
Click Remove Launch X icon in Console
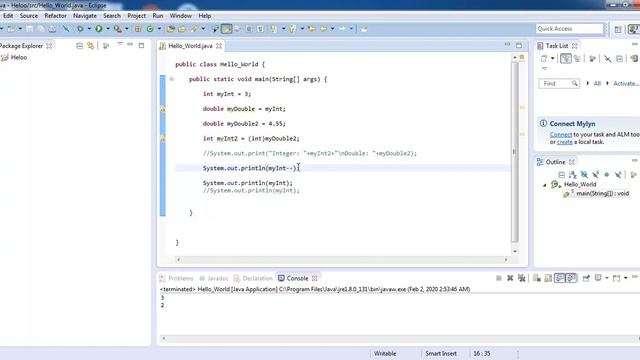tap(510, 278)
